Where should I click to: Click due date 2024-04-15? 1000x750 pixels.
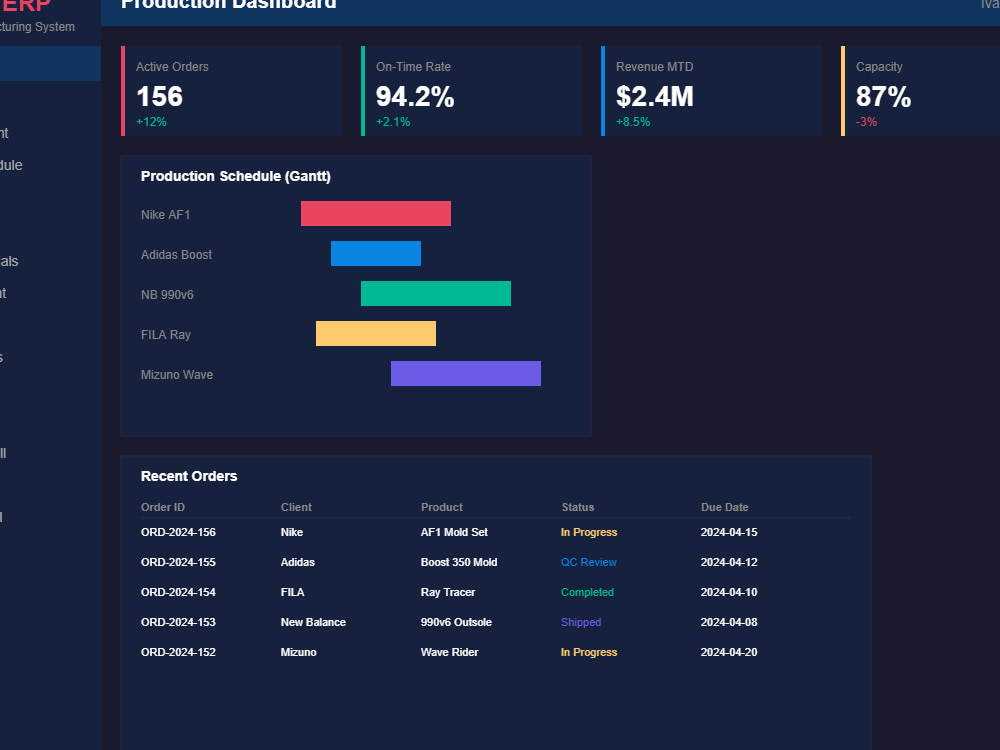coord(729,532)
